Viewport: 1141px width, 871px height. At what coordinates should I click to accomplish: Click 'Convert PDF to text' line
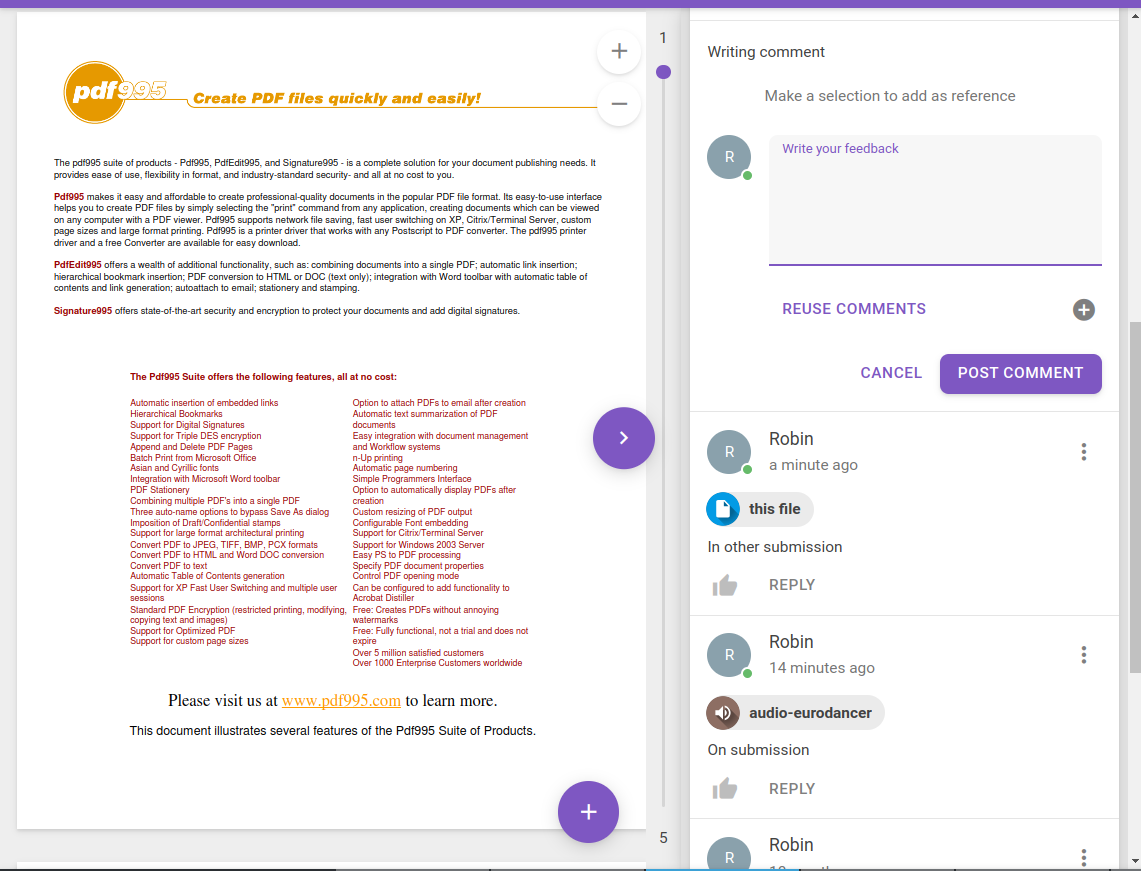coord(168,565)
